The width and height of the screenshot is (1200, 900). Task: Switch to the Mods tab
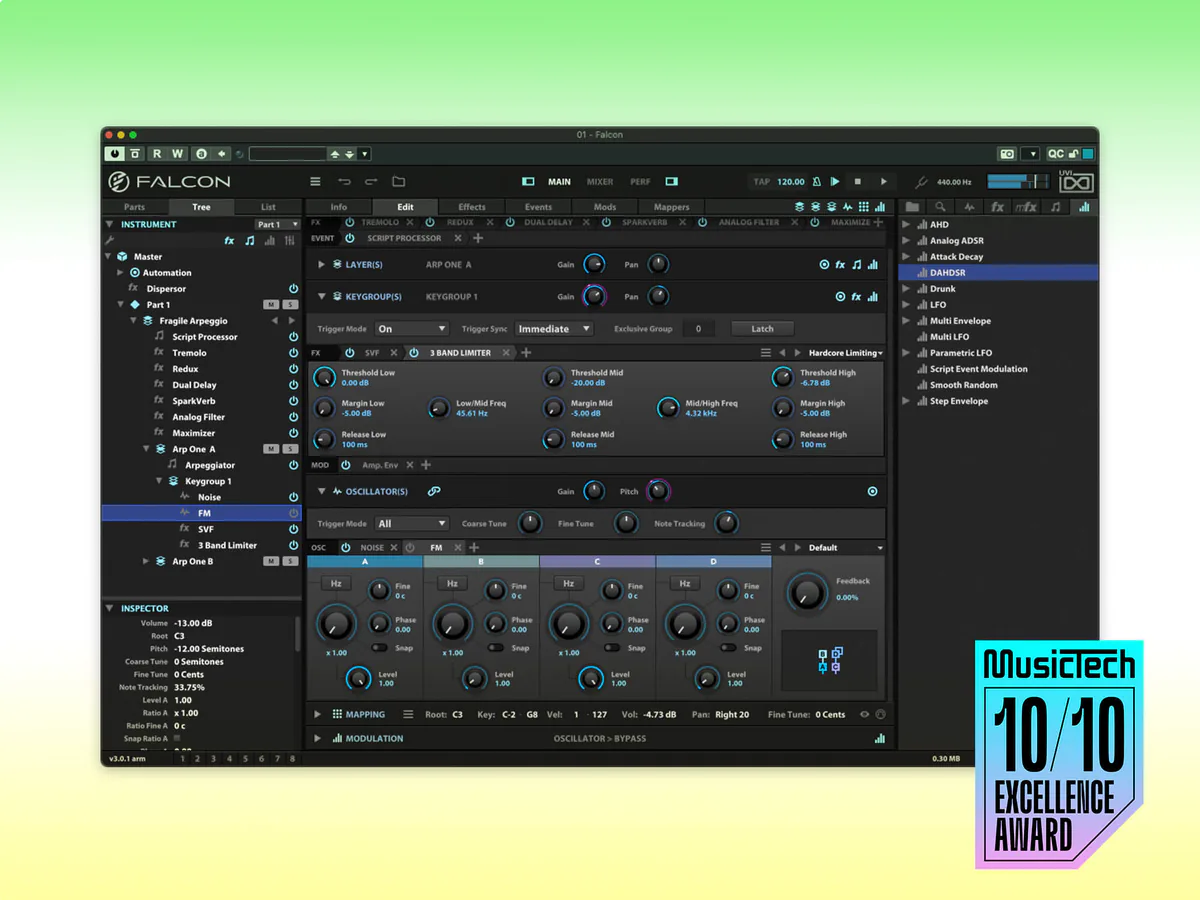pyautogui.click(x=605, y=207)
